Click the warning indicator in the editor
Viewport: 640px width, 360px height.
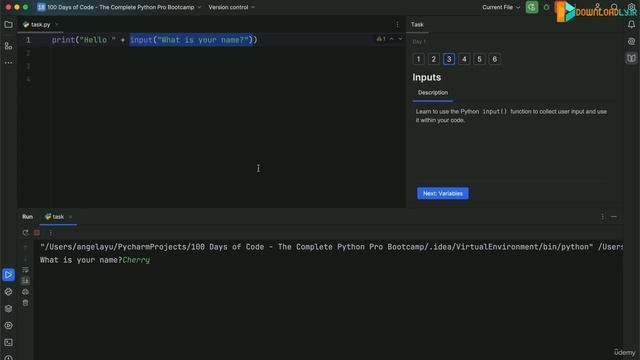coord(380,39)
